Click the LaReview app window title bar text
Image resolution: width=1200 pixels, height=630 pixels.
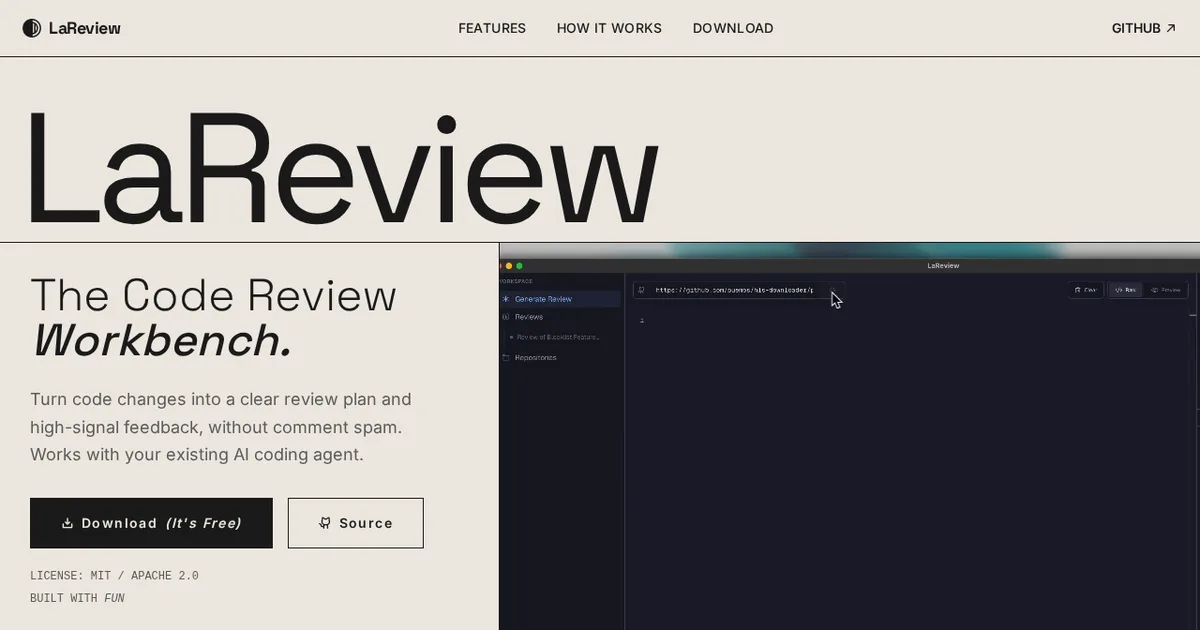[943, 266]
